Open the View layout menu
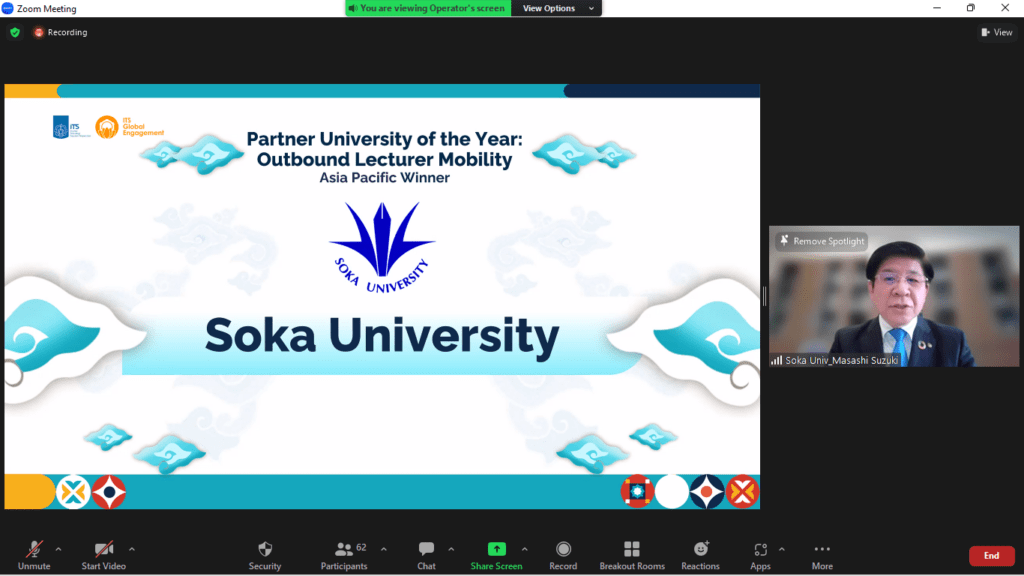 pyautogui.click(x=998, y=32)
